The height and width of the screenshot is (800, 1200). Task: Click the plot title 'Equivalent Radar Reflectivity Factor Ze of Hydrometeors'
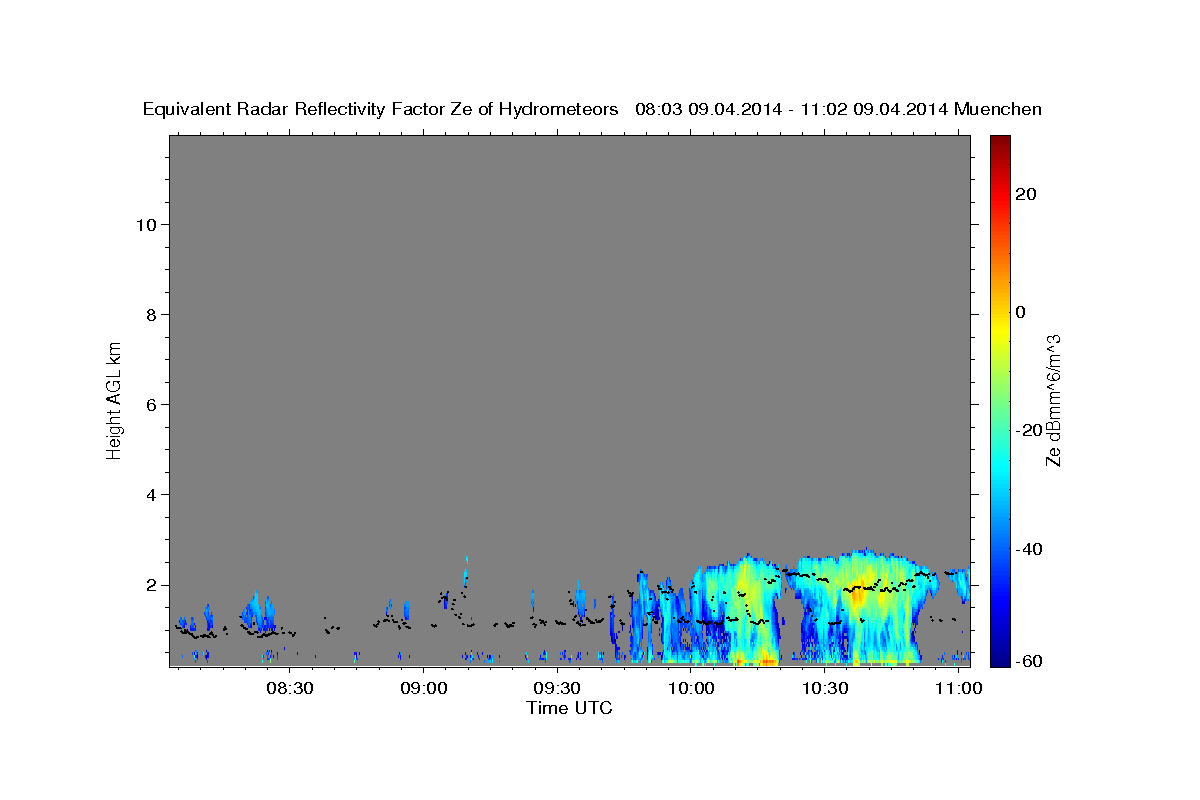click(x=381, y=110)
